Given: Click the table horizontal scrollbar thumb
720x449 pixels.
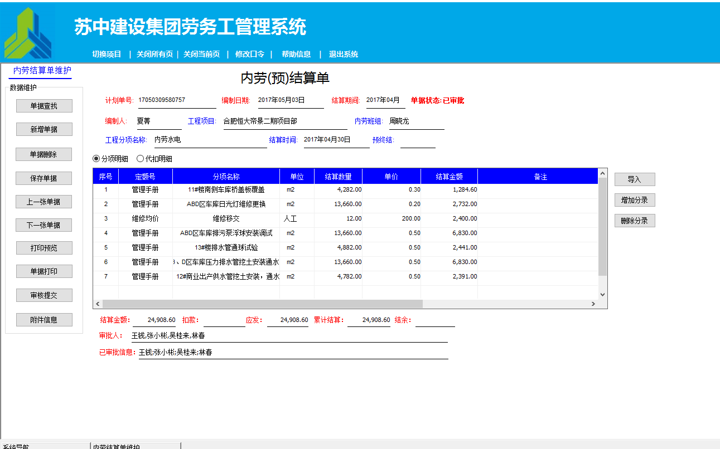Looking at the screenshot, I should click(262, 304).
